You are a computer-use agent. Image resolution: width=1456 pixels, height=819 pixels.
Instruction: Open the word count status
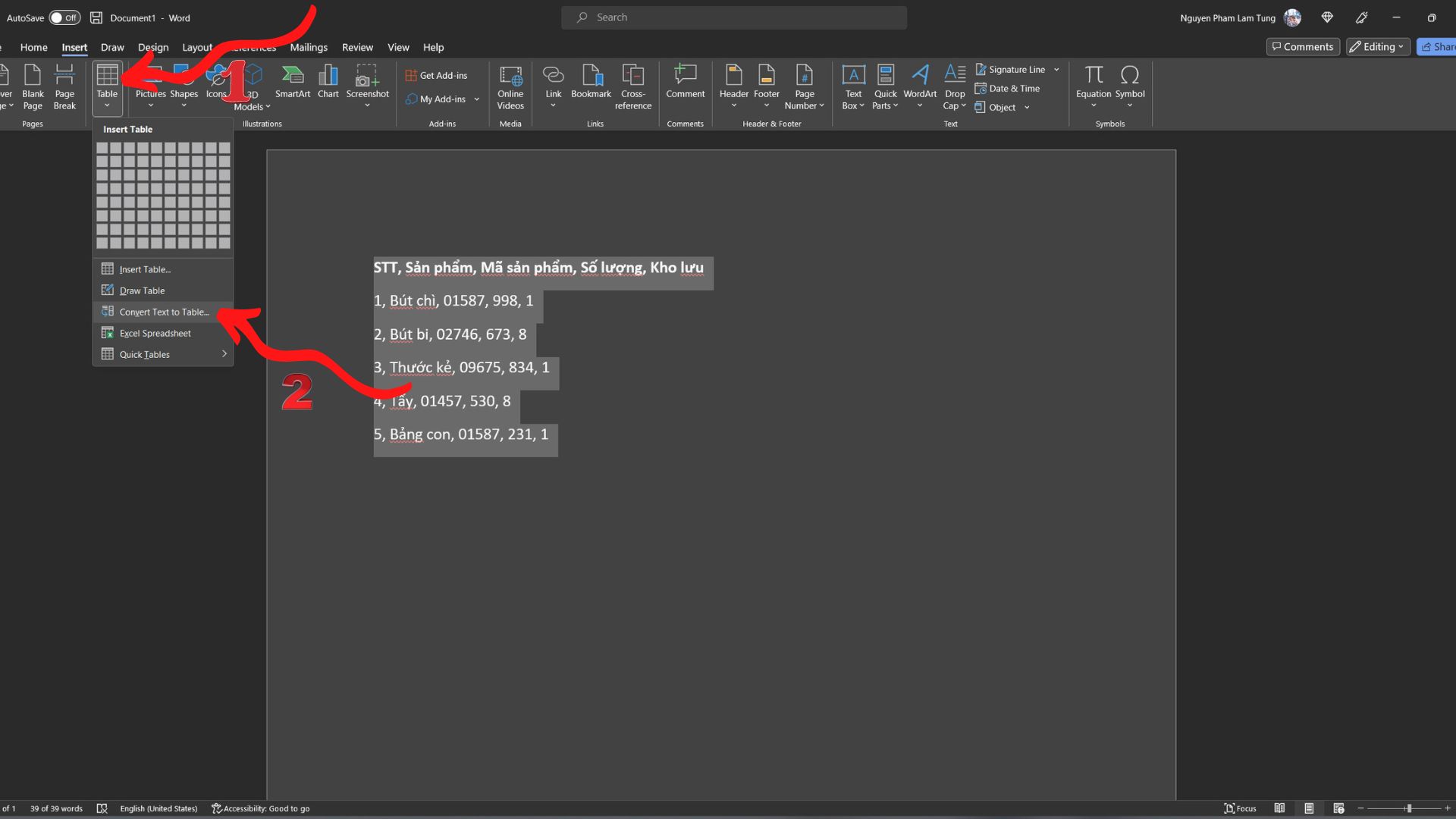(x=56, y=808)
